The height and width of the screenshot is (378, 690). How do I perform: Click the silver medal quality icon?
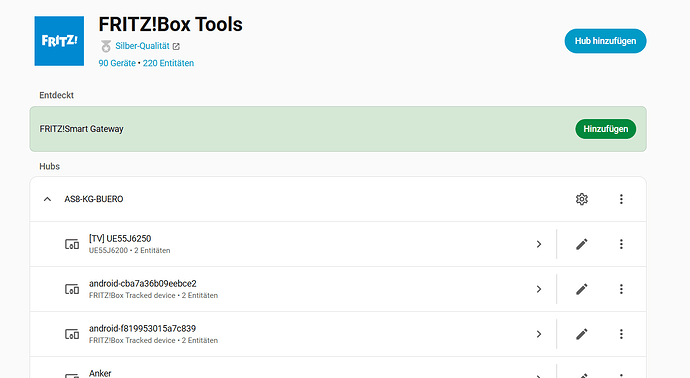(x=106, y=46)
